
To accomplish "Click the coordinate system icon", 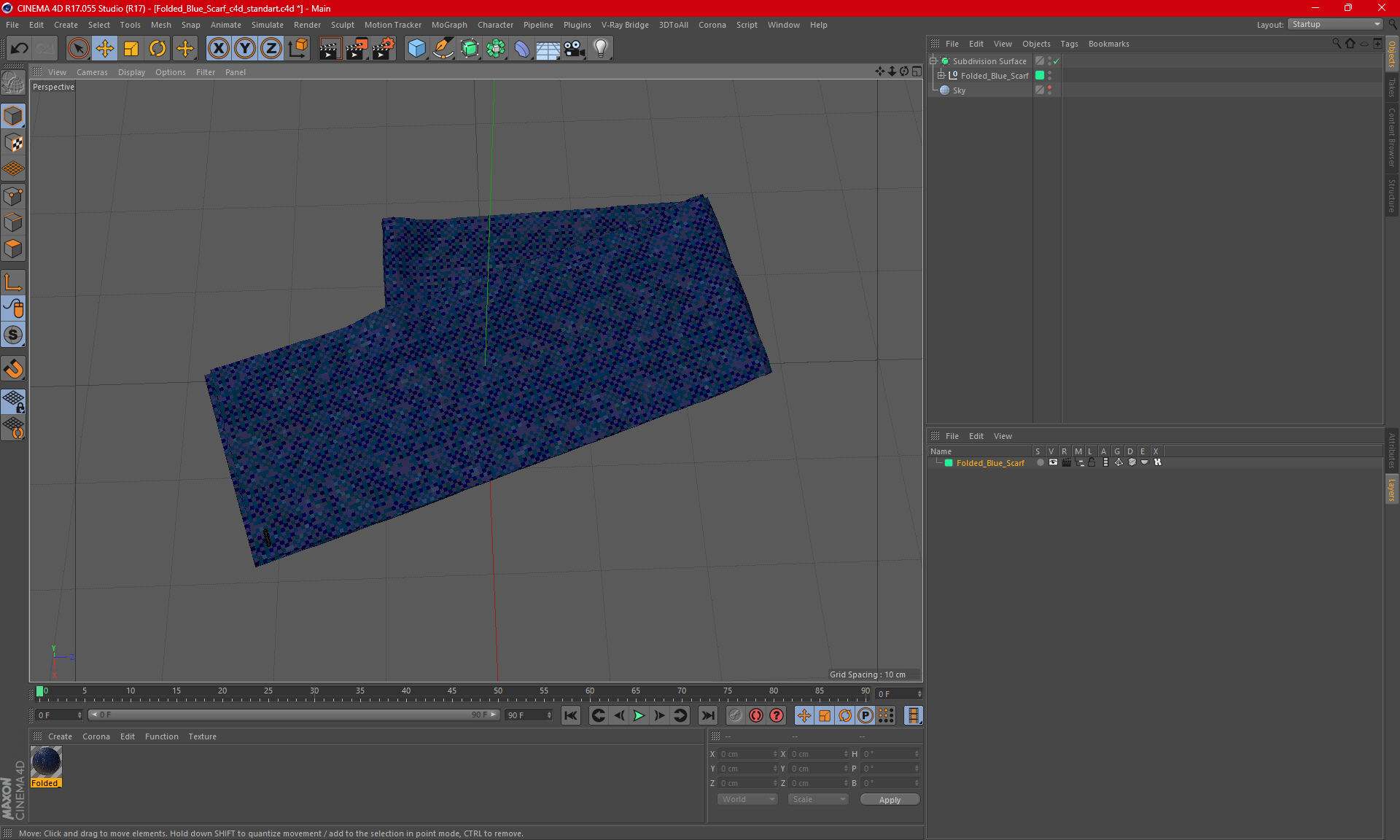I will click(298, 48).
